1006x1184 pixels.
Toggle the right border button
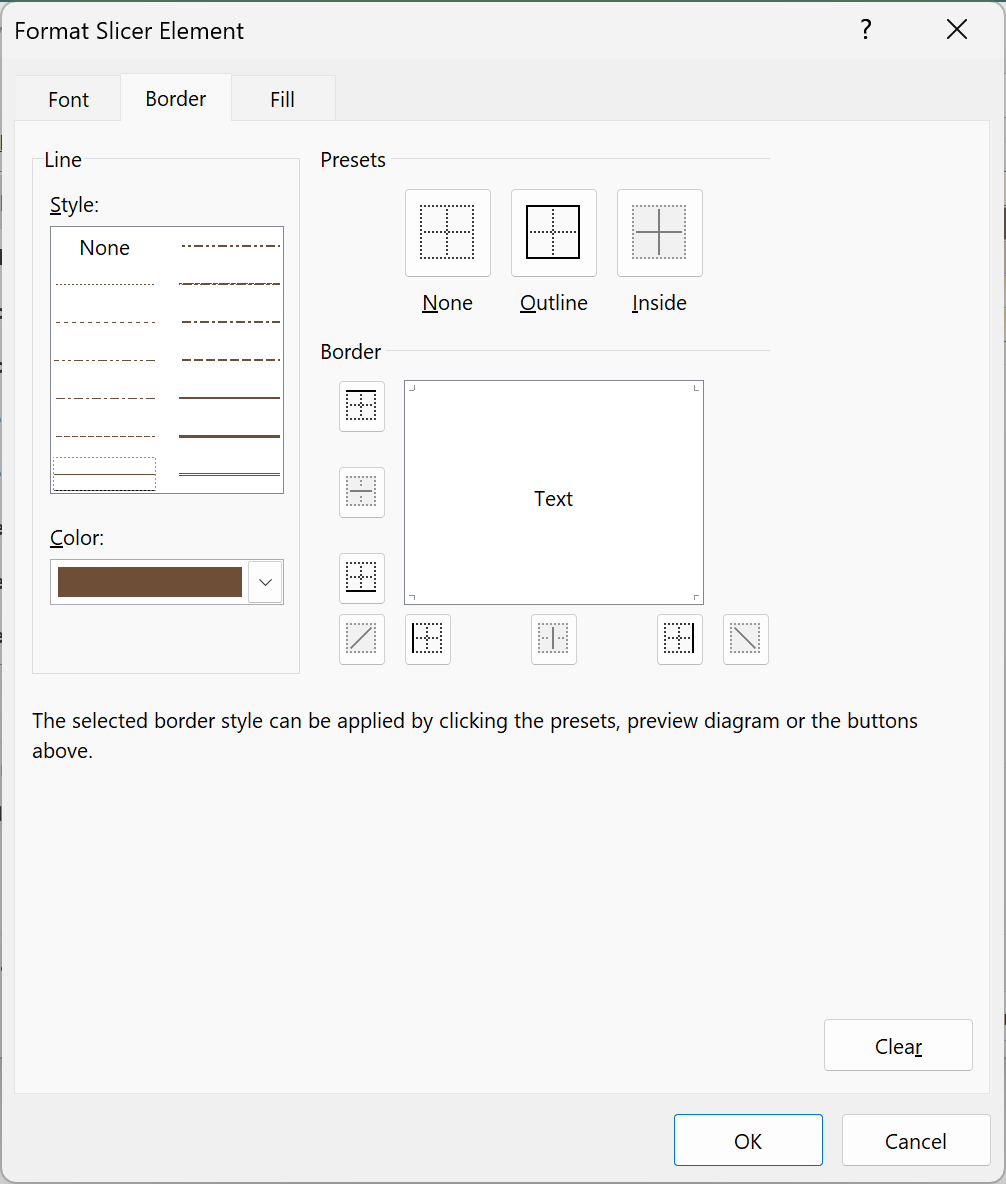coord(680,640)
